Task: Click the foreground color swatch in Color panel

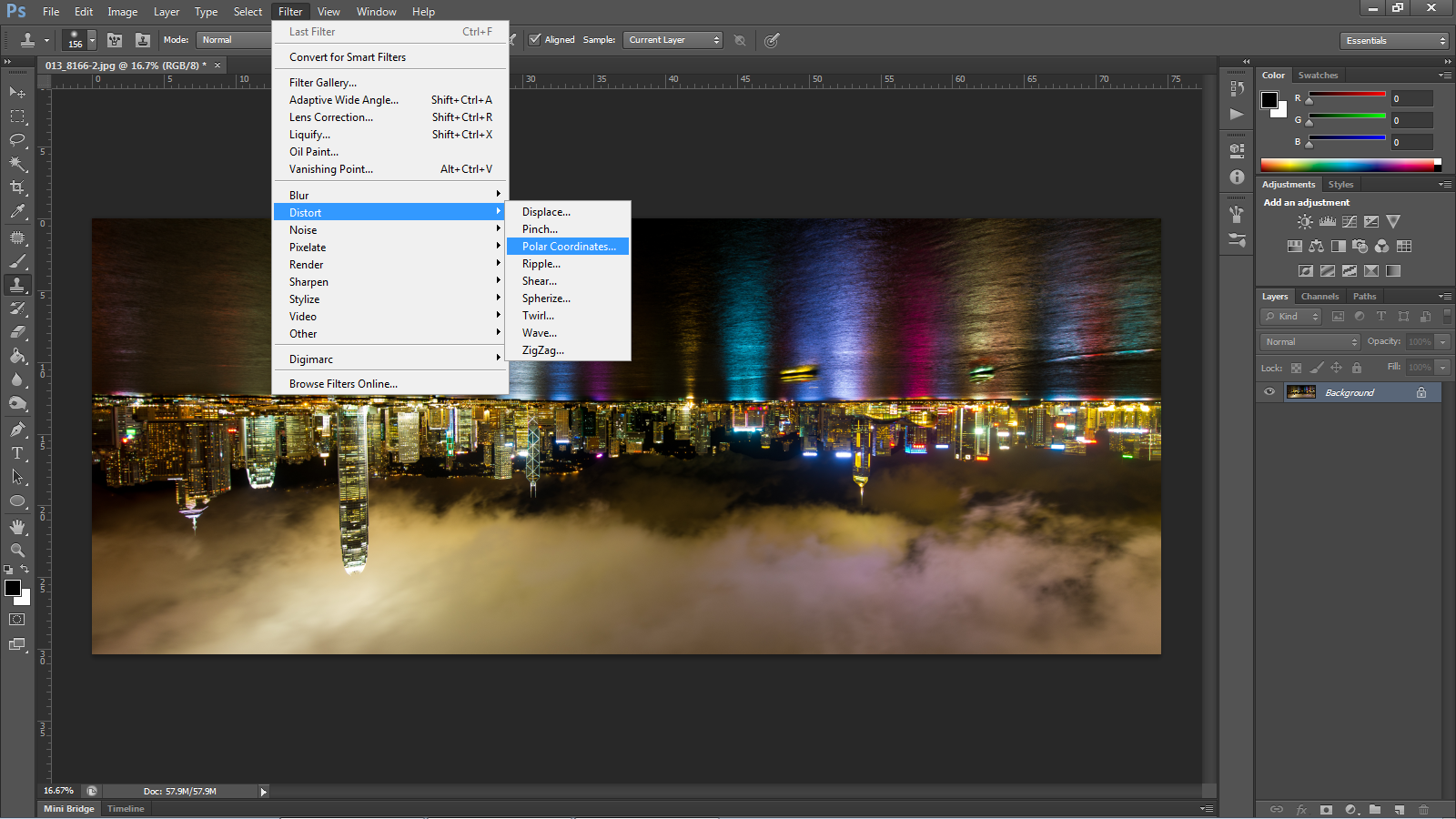Action: 1269,100
